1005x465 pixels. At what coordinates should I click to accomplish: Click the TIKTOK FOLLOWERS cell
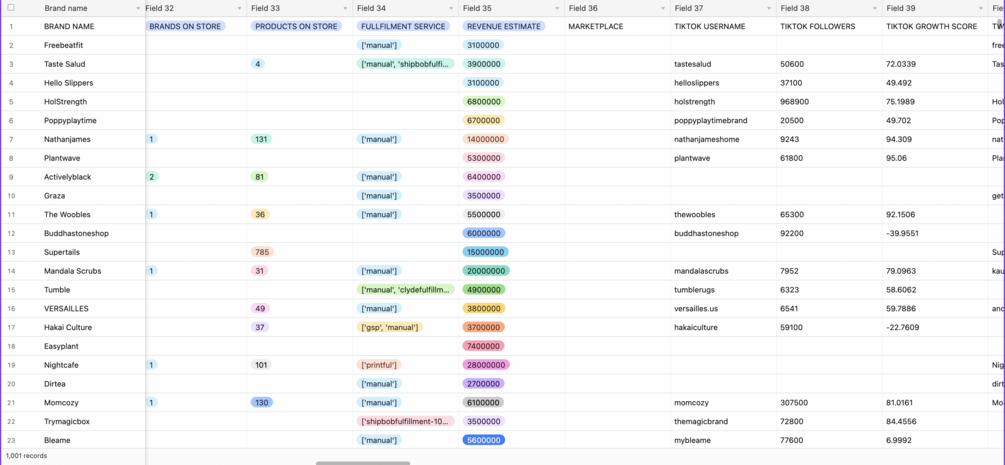pyautogui.click(x=829, y=26)
